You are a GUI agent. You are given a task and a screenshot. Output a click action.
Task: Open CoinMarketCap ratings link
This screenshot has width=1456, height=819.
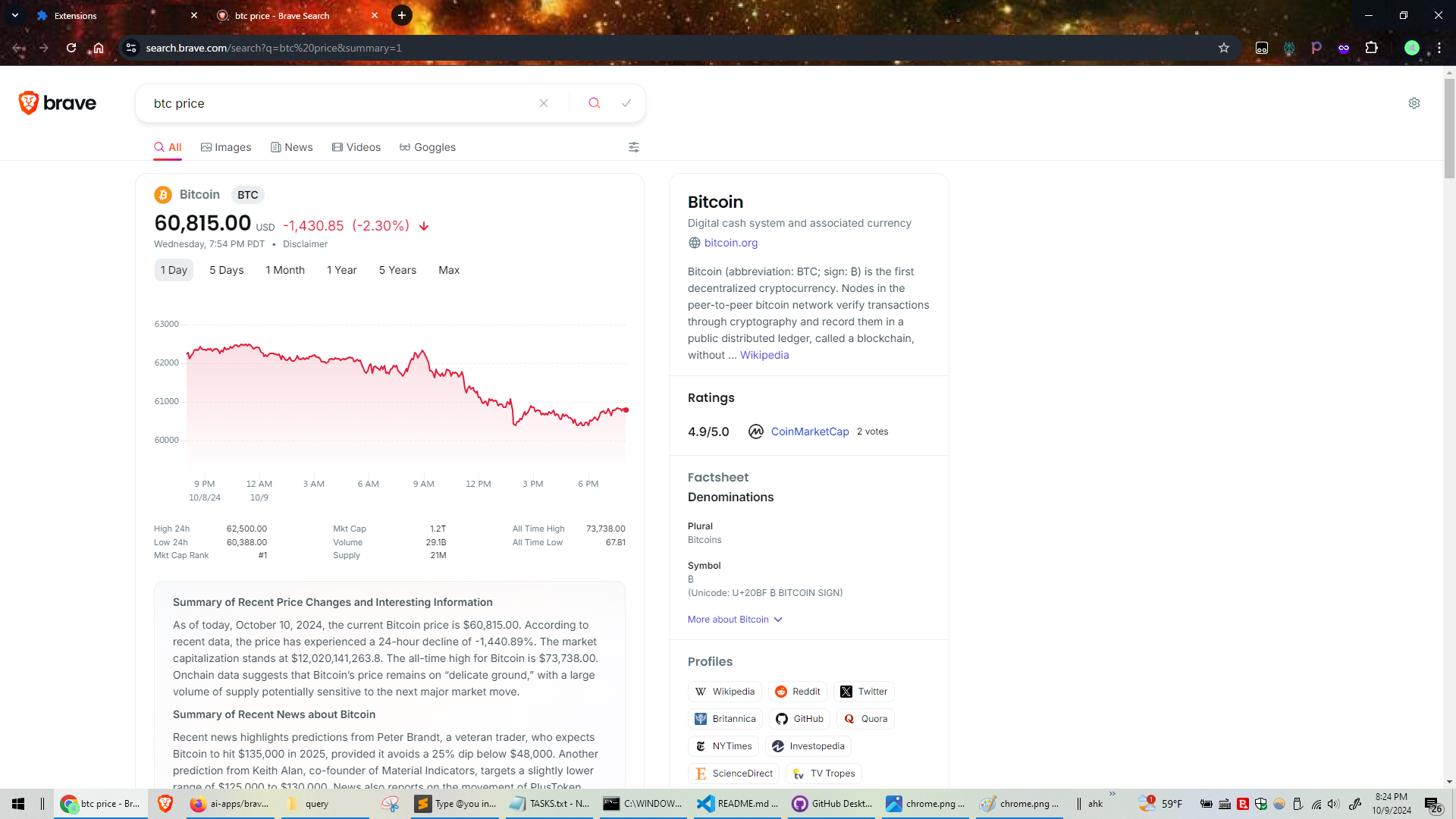pos(809,431)
